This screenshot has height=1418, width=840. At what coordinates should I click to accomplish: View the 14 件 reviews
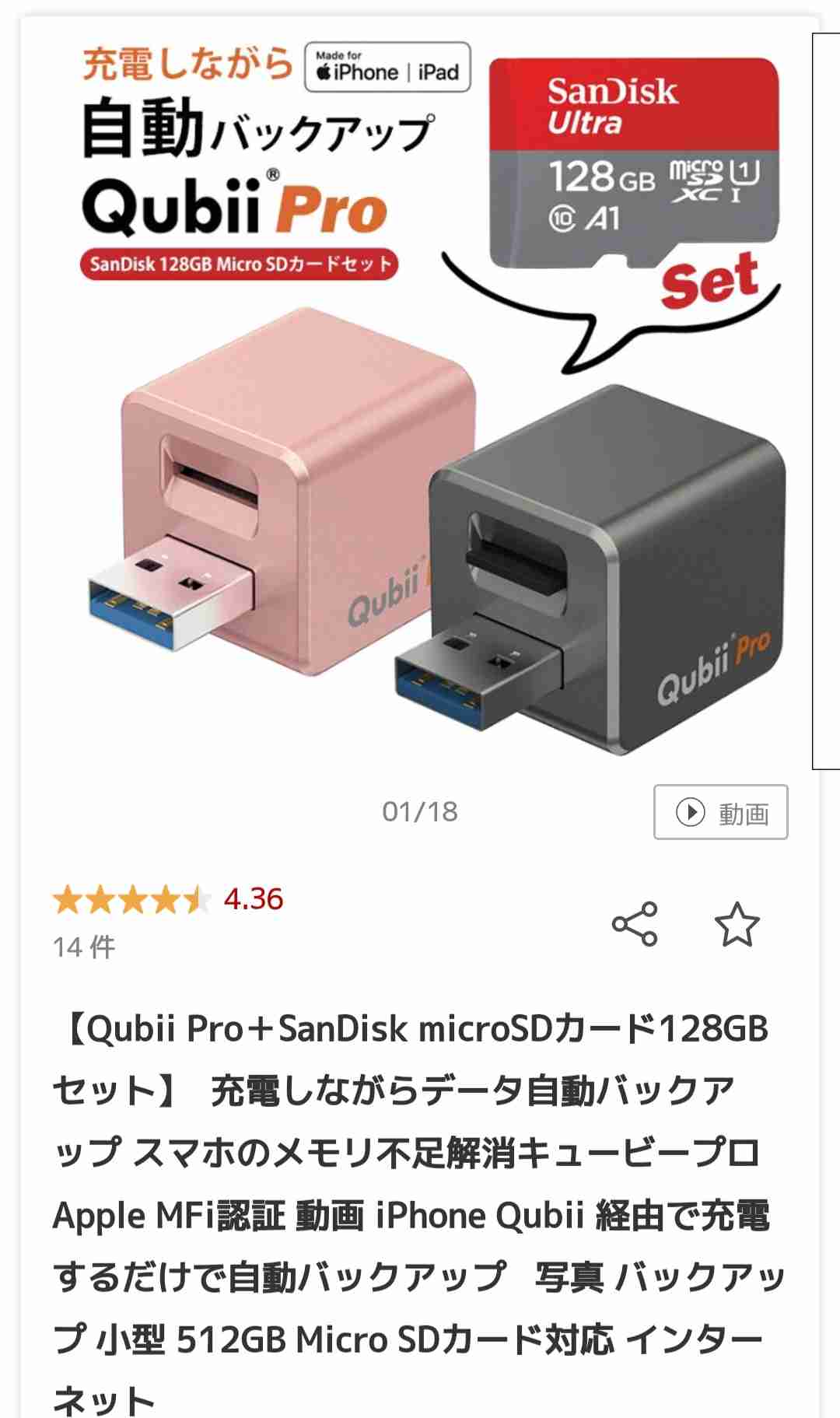[84, 947]
